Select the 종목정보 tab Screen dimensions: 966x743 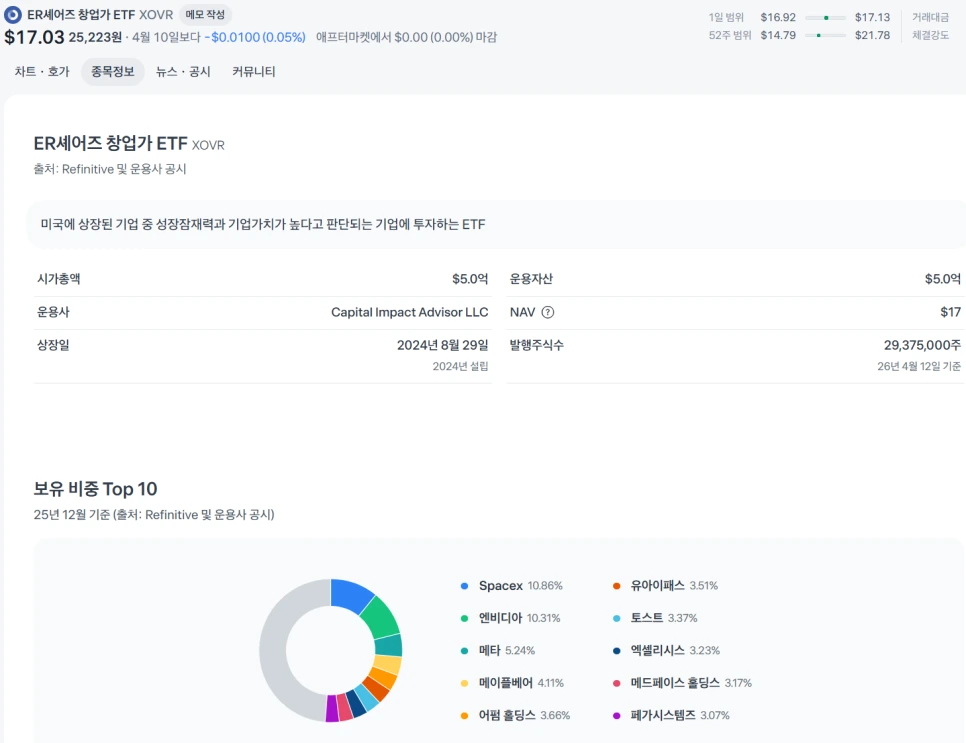pos(113,71)
